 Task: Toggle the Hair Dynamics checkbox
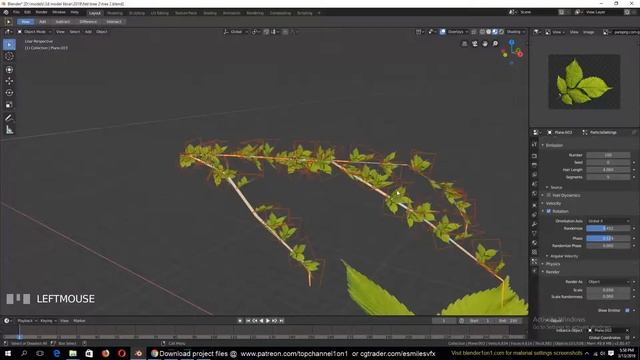click(549, 196)
